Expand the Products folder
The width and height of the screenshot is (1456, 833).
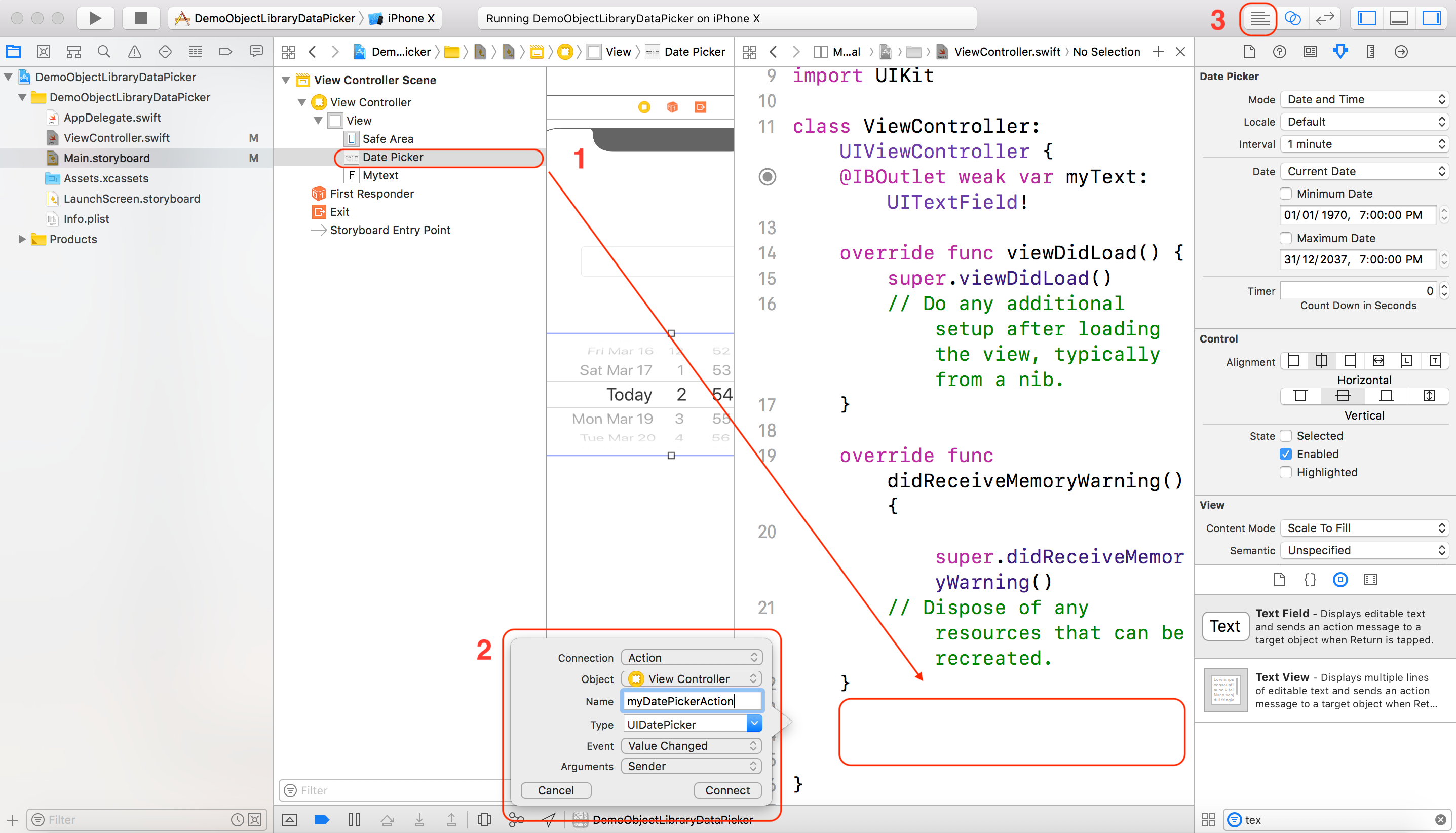coord(23,239)
